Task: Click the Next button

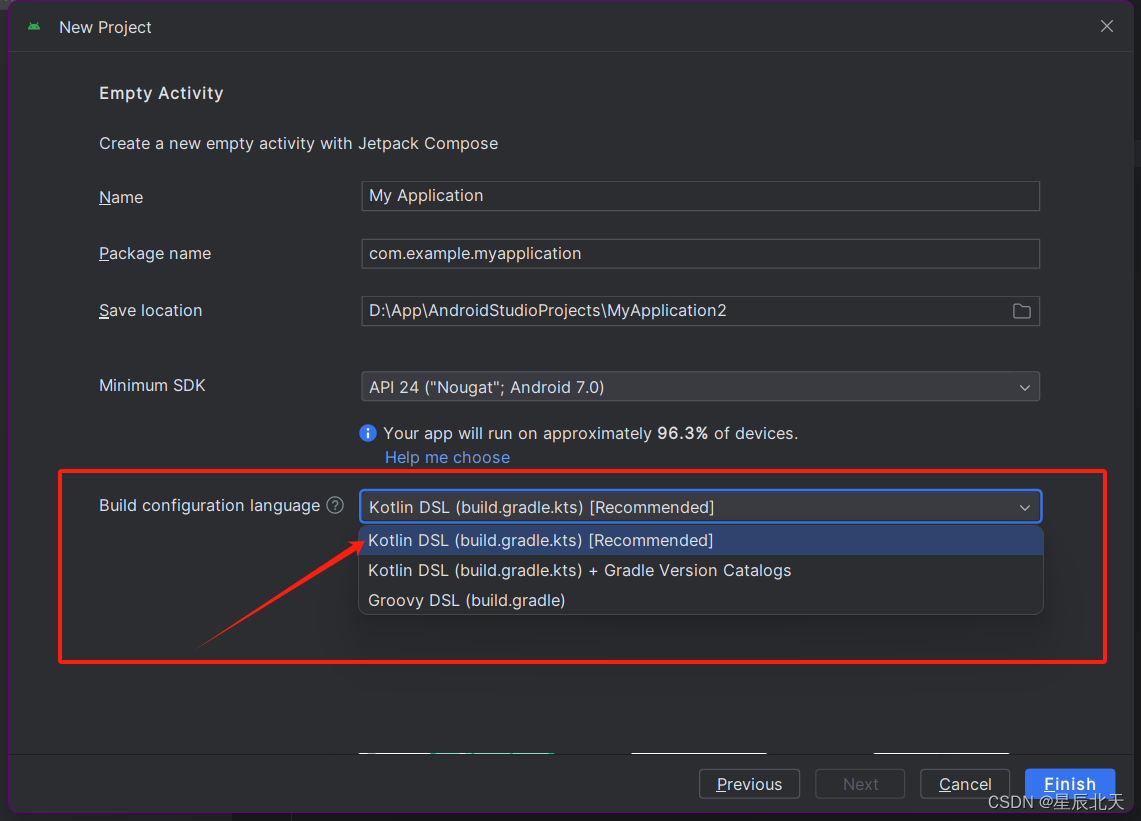Action: 860,784
